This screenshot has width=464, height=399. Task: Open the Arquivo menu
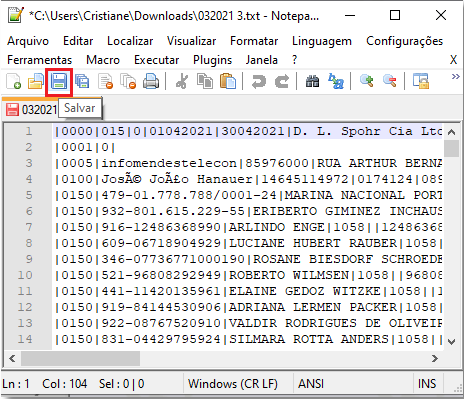click(x=28, y=41)
